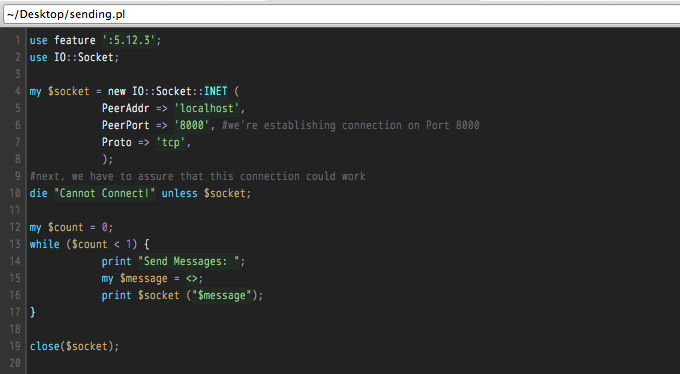Image resolution: width=680 pixels, height=374 pixels.
Task: Click PeerPort on line 6
Action: pyautogui.click(x=126, y=125)
